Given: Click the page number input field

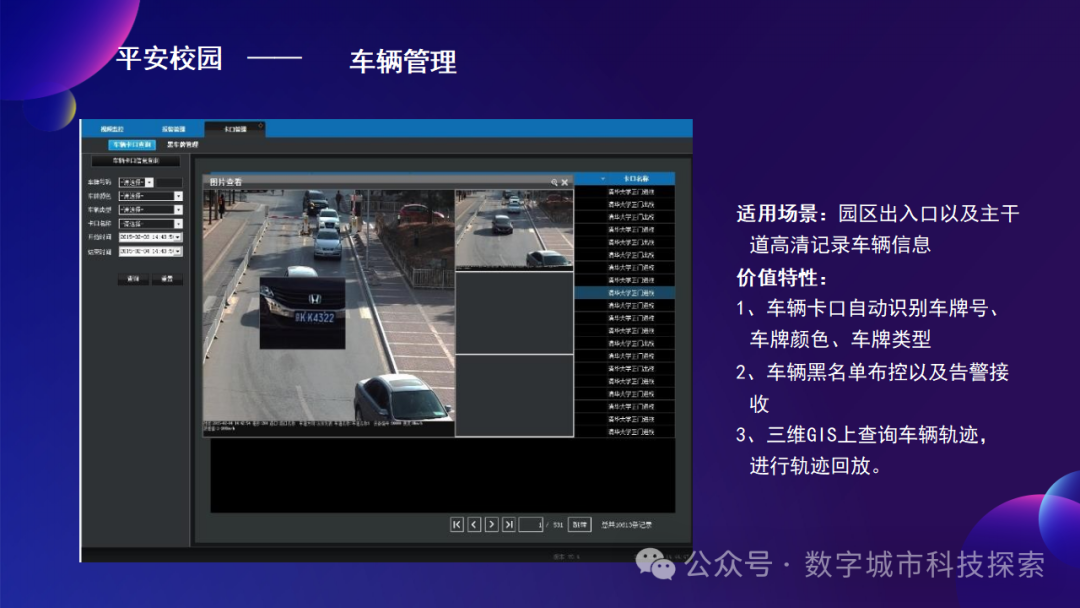Looking at the screenshot, I should point(531,525).
